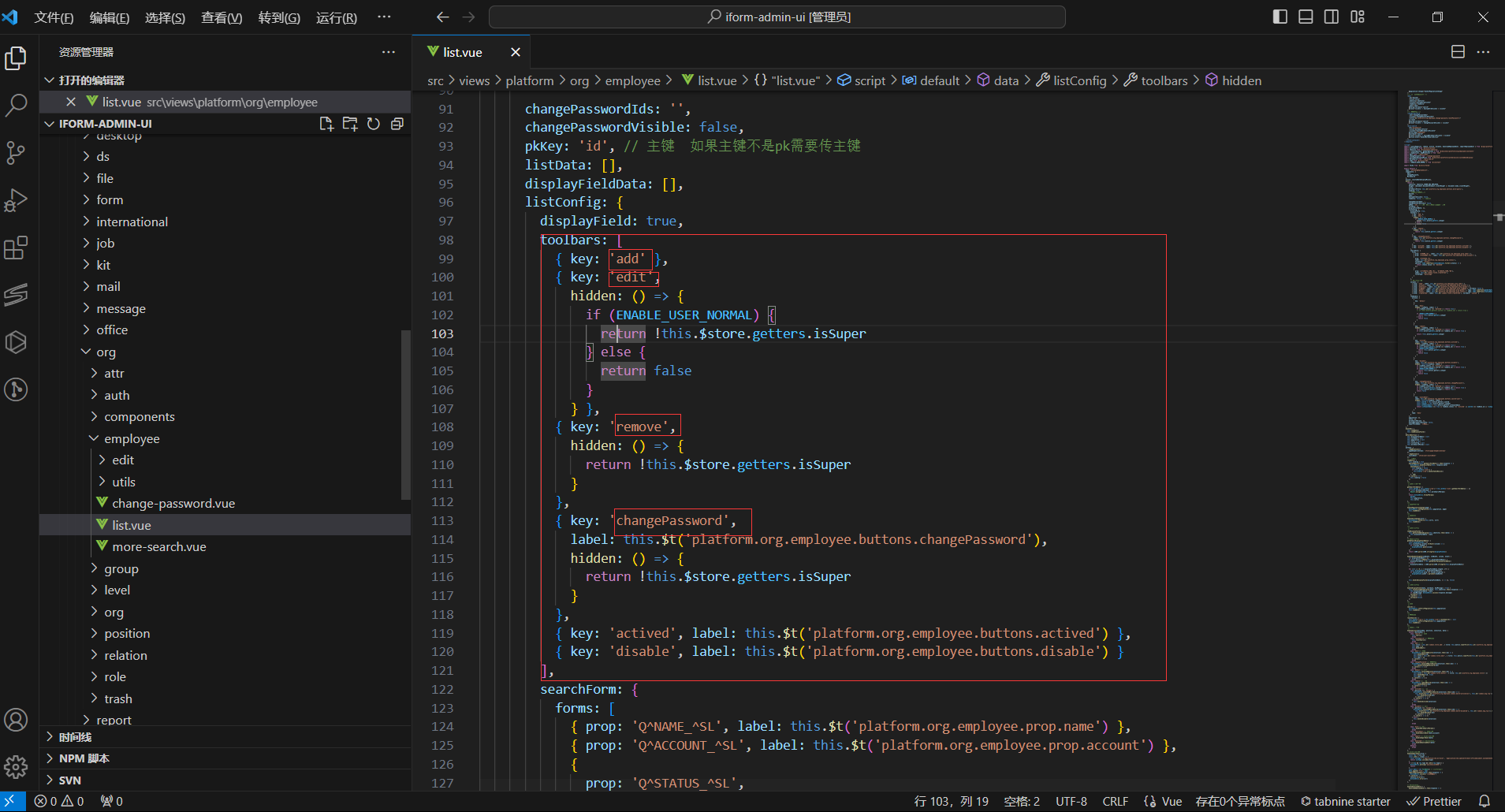Open Run and Debug view

pos(16,200)
